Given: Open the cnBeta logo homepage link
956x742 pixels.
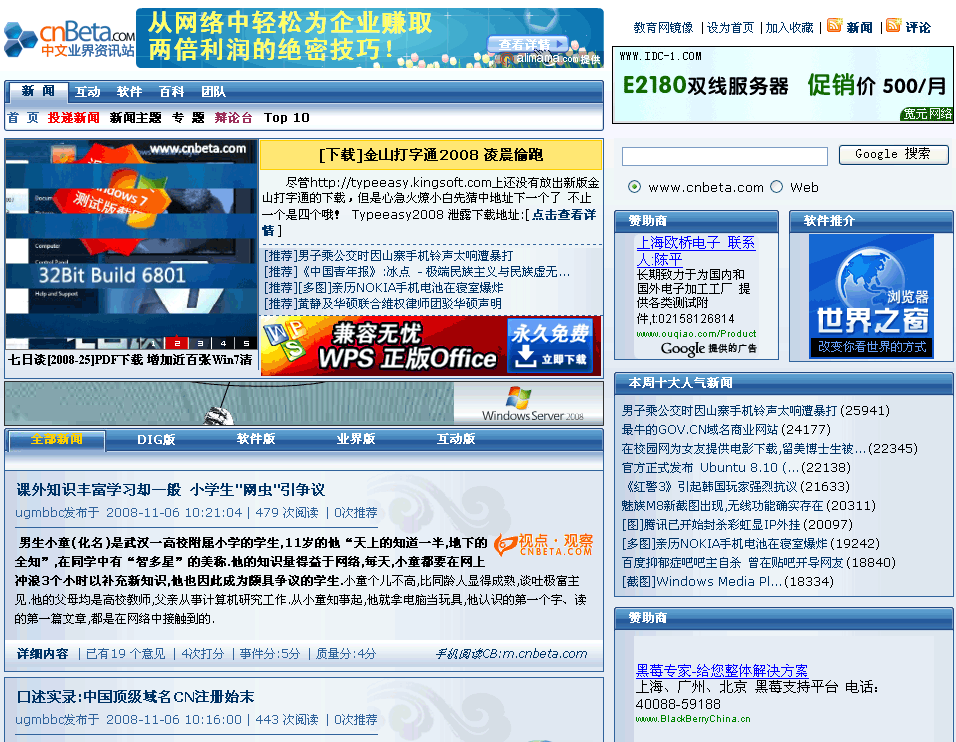Looking at the screenshot, I should 69,39.
